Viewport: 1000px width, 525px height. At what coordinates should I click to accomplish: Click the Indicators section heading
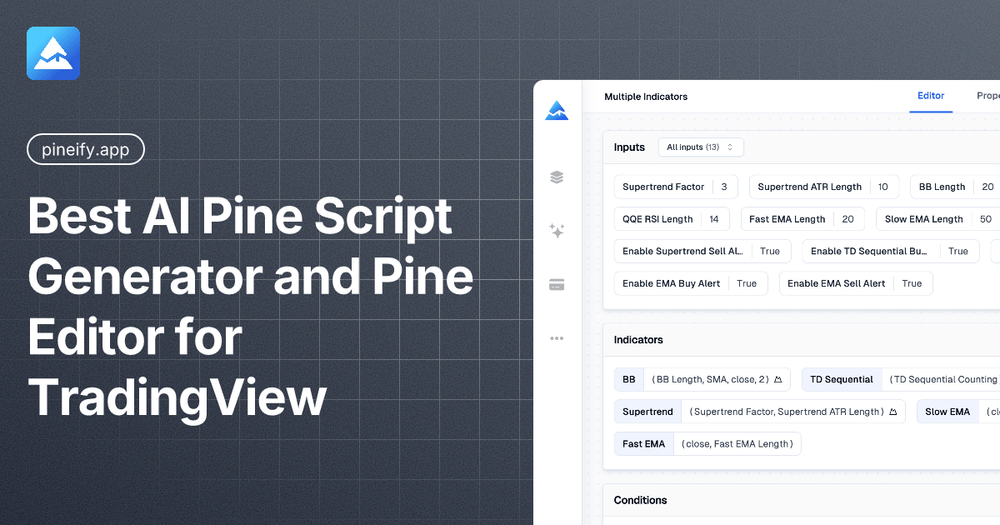click(x=638, y=340)
